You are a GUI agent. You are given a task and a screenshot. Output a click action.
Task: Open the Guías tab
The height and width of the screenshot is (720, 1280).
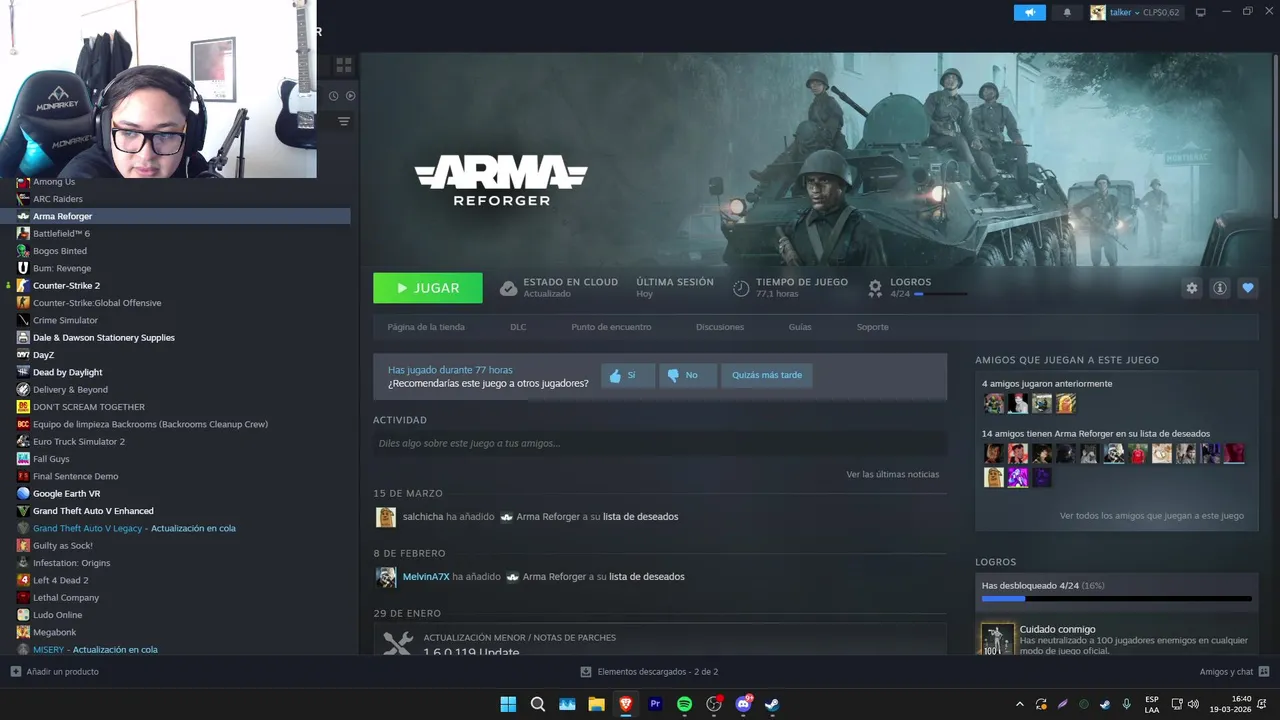[x=800, y=327]
